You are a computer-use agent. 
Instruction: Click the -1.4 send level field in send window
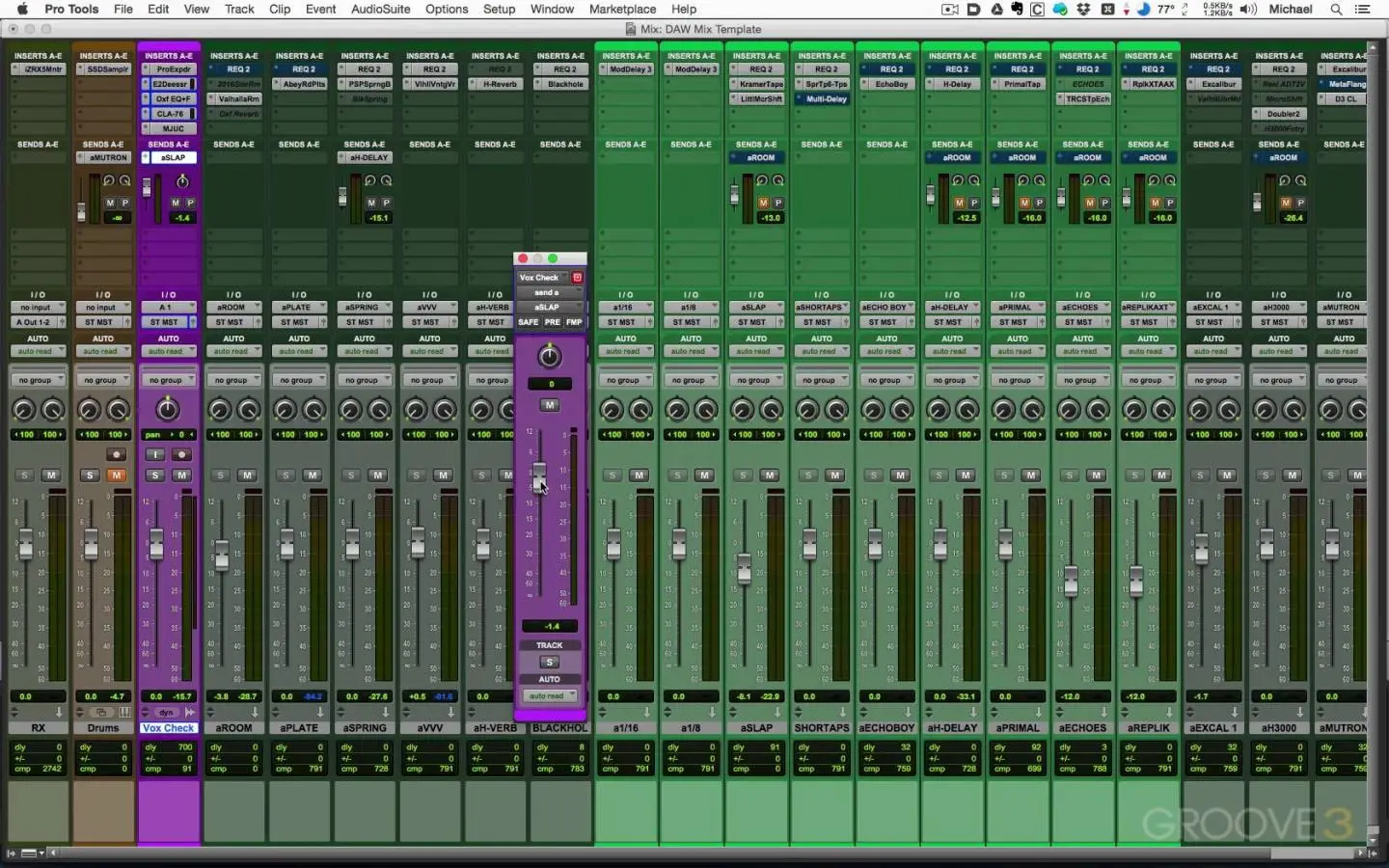[551, 627]
